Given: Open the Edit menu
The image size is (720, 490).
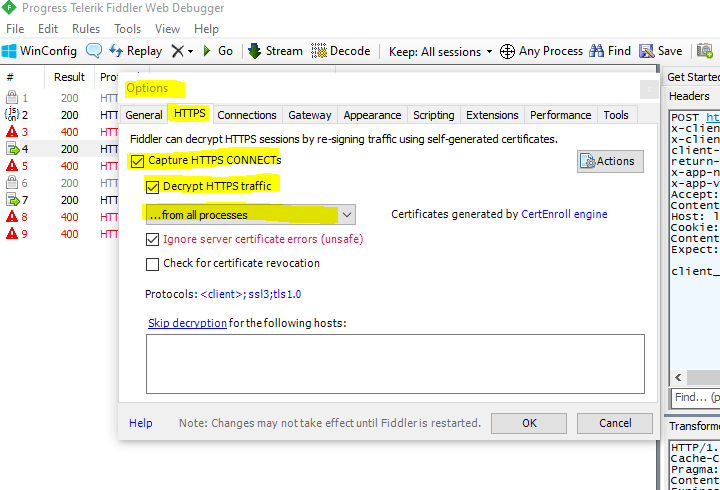Looking at the screenshot, I should point(48,29).
